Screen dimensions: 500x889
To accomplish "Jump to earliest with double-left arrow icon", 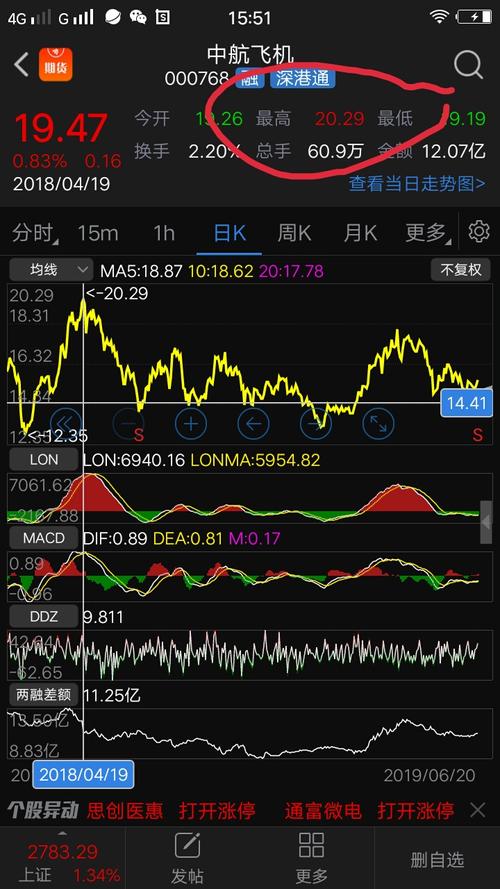I will click(x=66, y=424).
